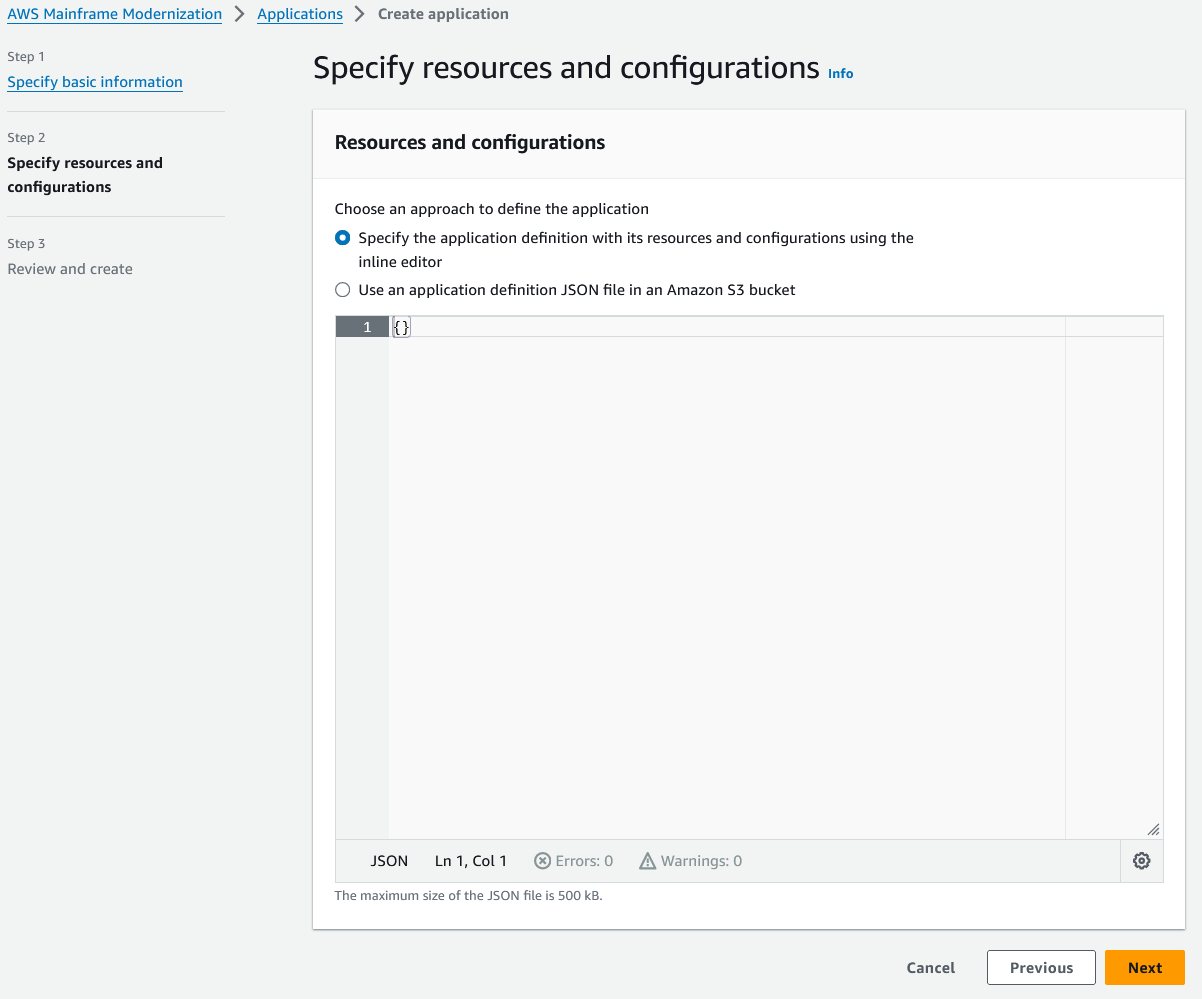
Task: Click the JSON language indicator in status bar
Action: 388,860
